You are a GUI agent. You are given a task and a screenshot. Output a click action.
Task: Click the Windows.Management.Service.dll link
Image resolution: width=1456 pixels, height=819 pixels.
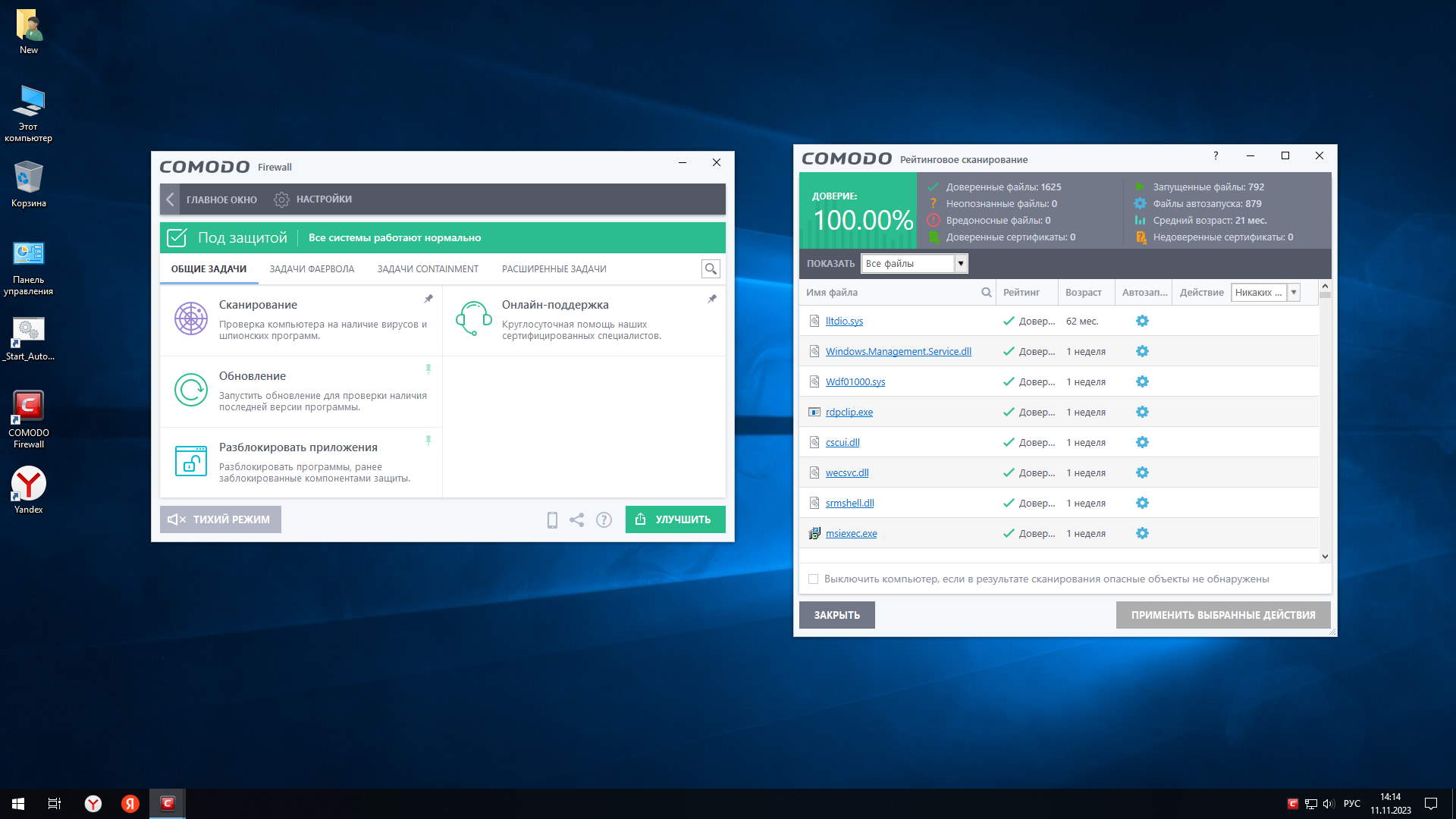(898, 351)
